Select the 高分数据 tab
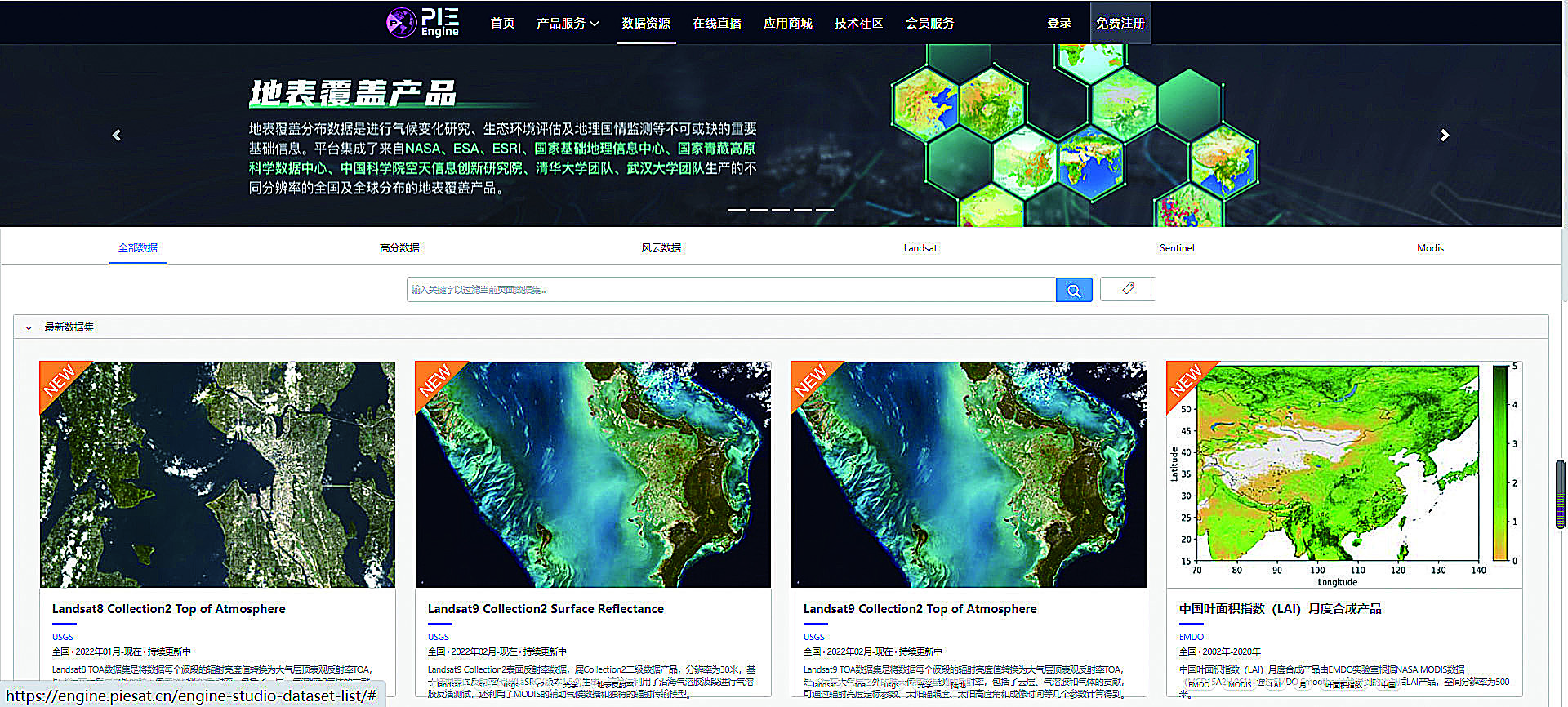 coord(399,247)
